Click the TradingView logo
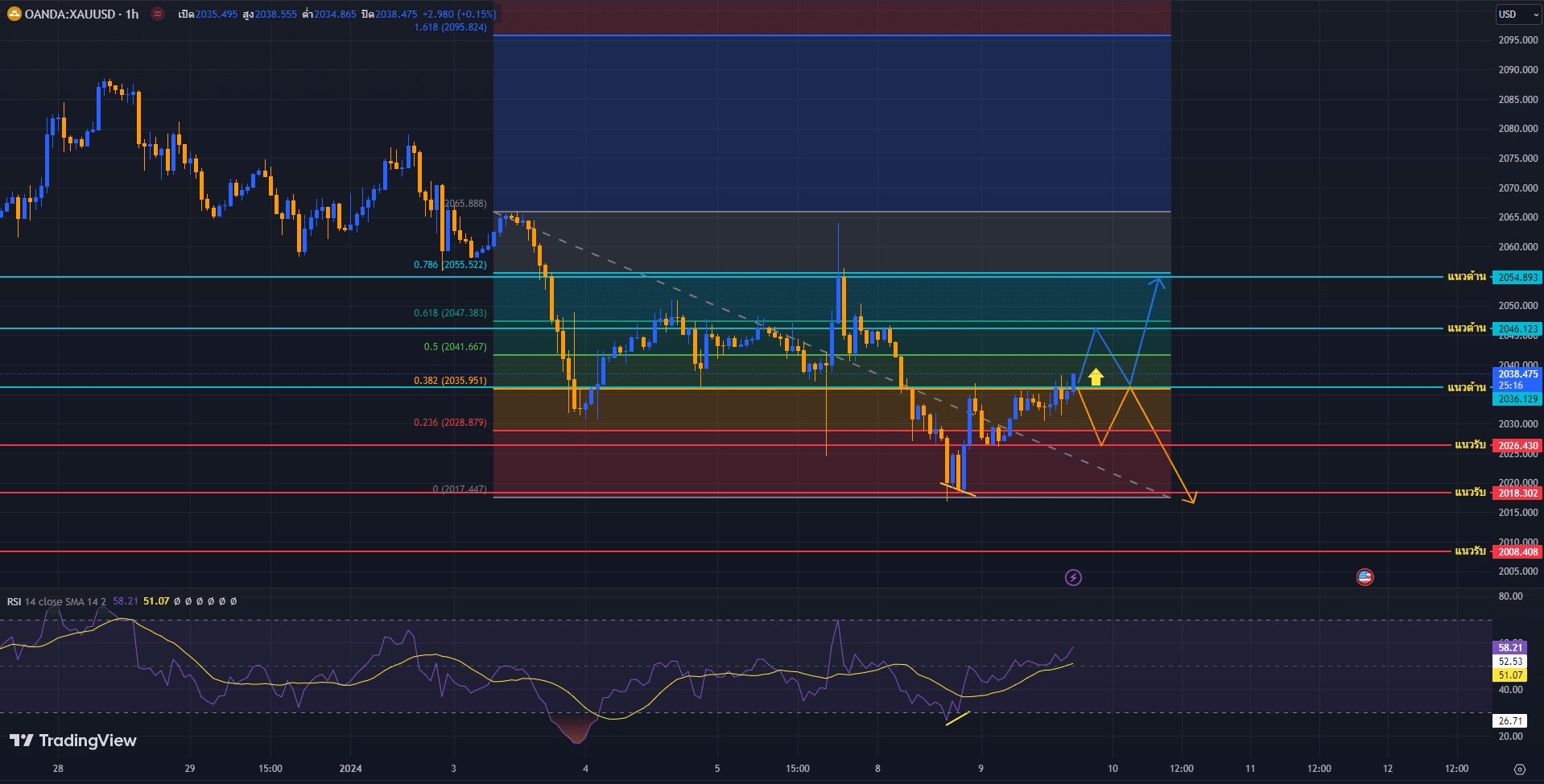 [73, 741]
